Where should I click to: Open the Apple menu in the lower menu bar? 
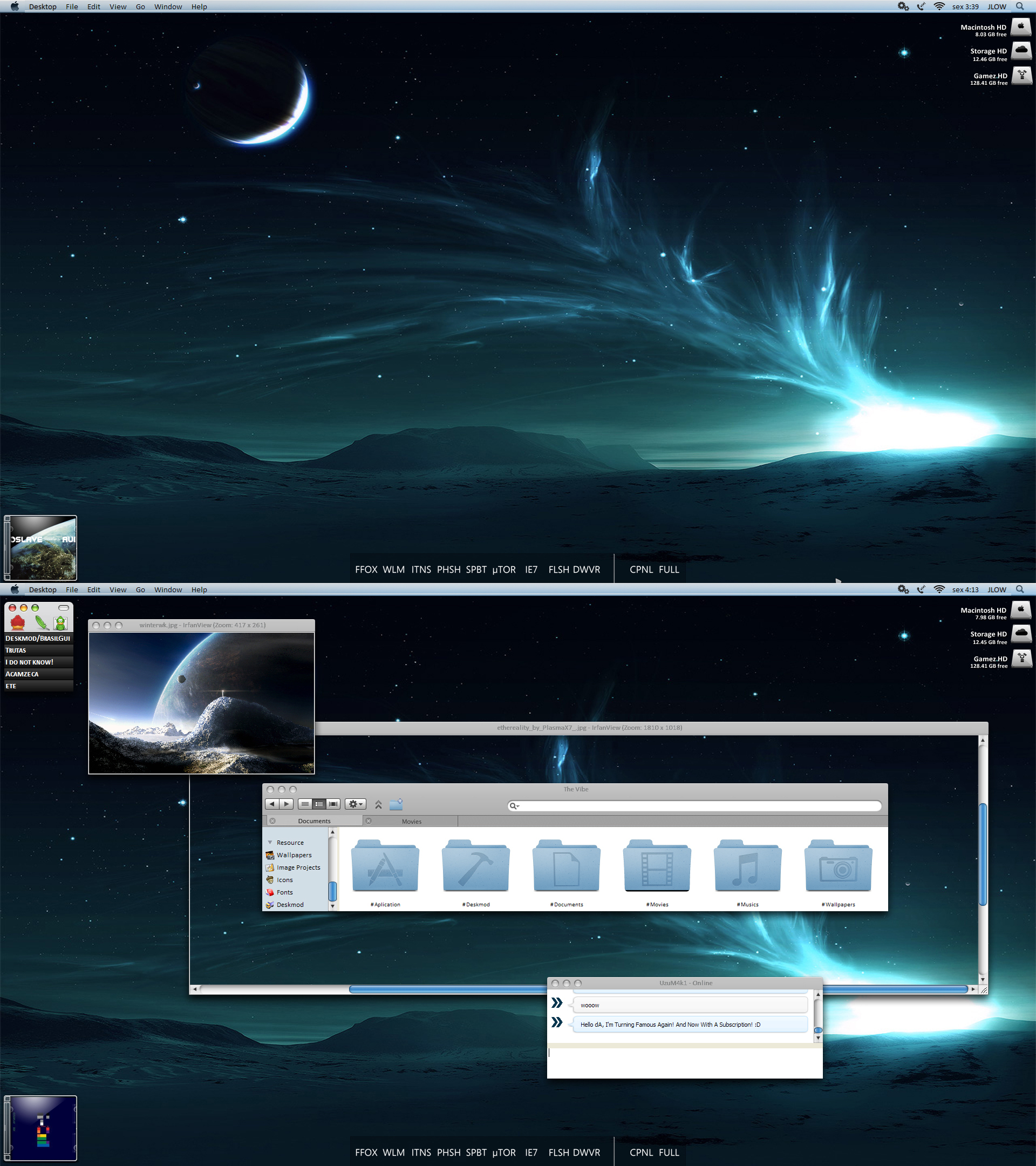coord(15,589)
